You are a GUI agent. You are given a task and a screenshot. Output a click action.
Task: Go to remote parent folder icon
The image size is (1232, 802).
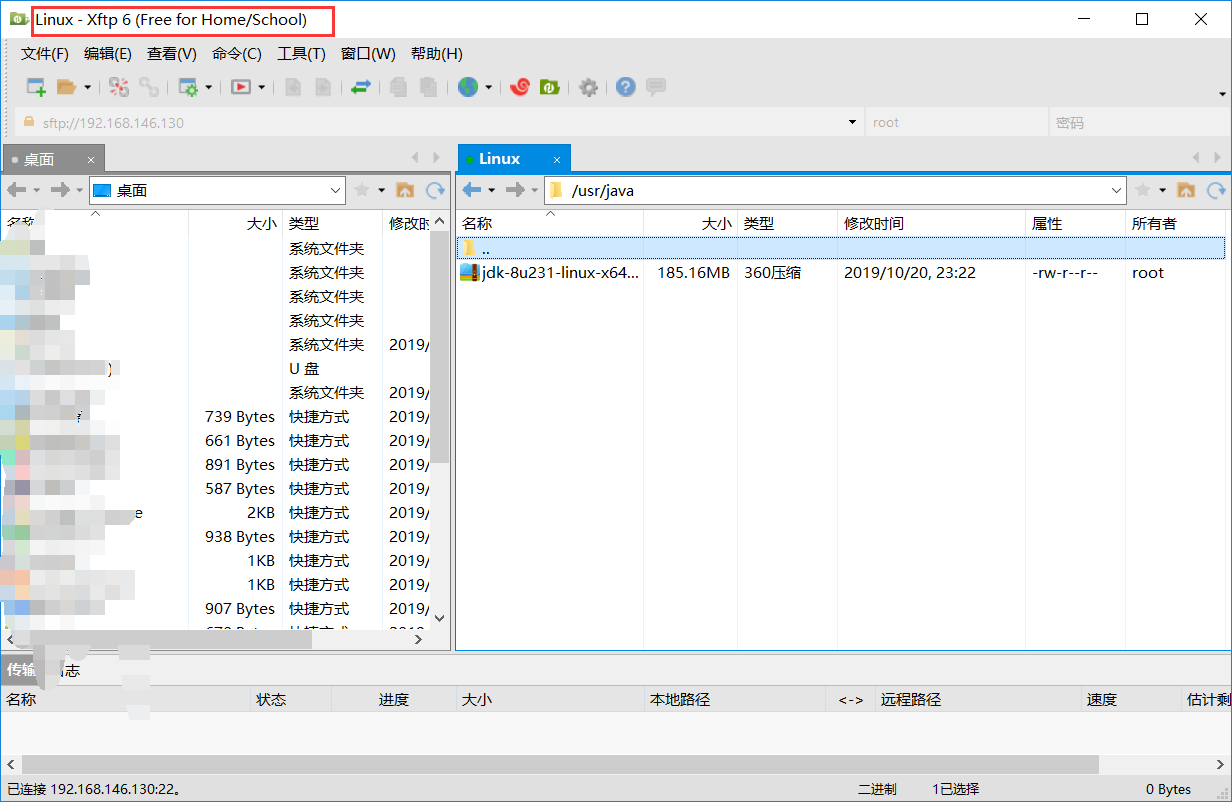coord(1186,190)
